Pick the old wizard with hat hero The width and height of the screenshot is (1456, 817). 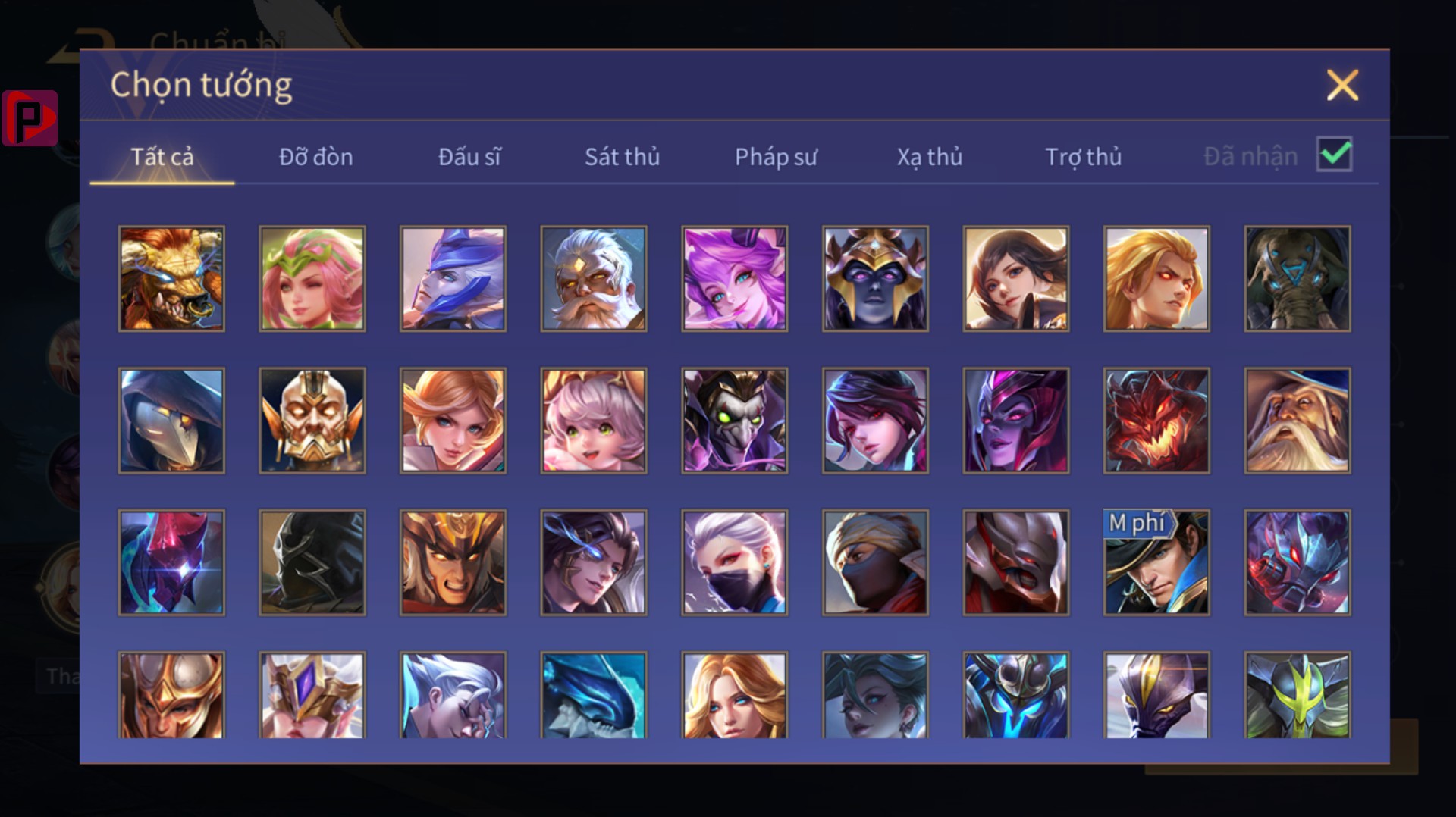[1298, 421]
